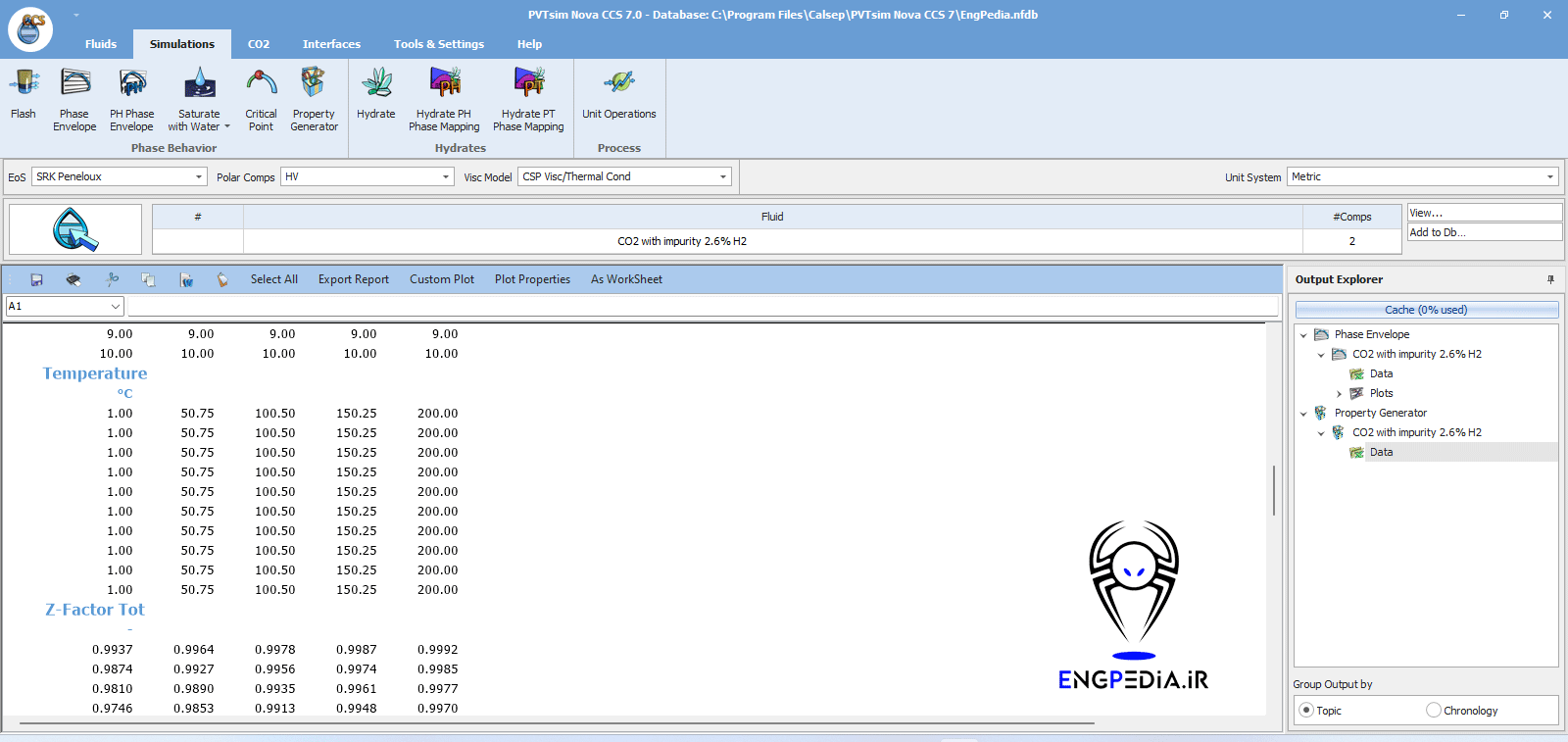Print the output sheet
This screenshot has width=1568, height=742.
pyautogui.click(x=73, y=279)
